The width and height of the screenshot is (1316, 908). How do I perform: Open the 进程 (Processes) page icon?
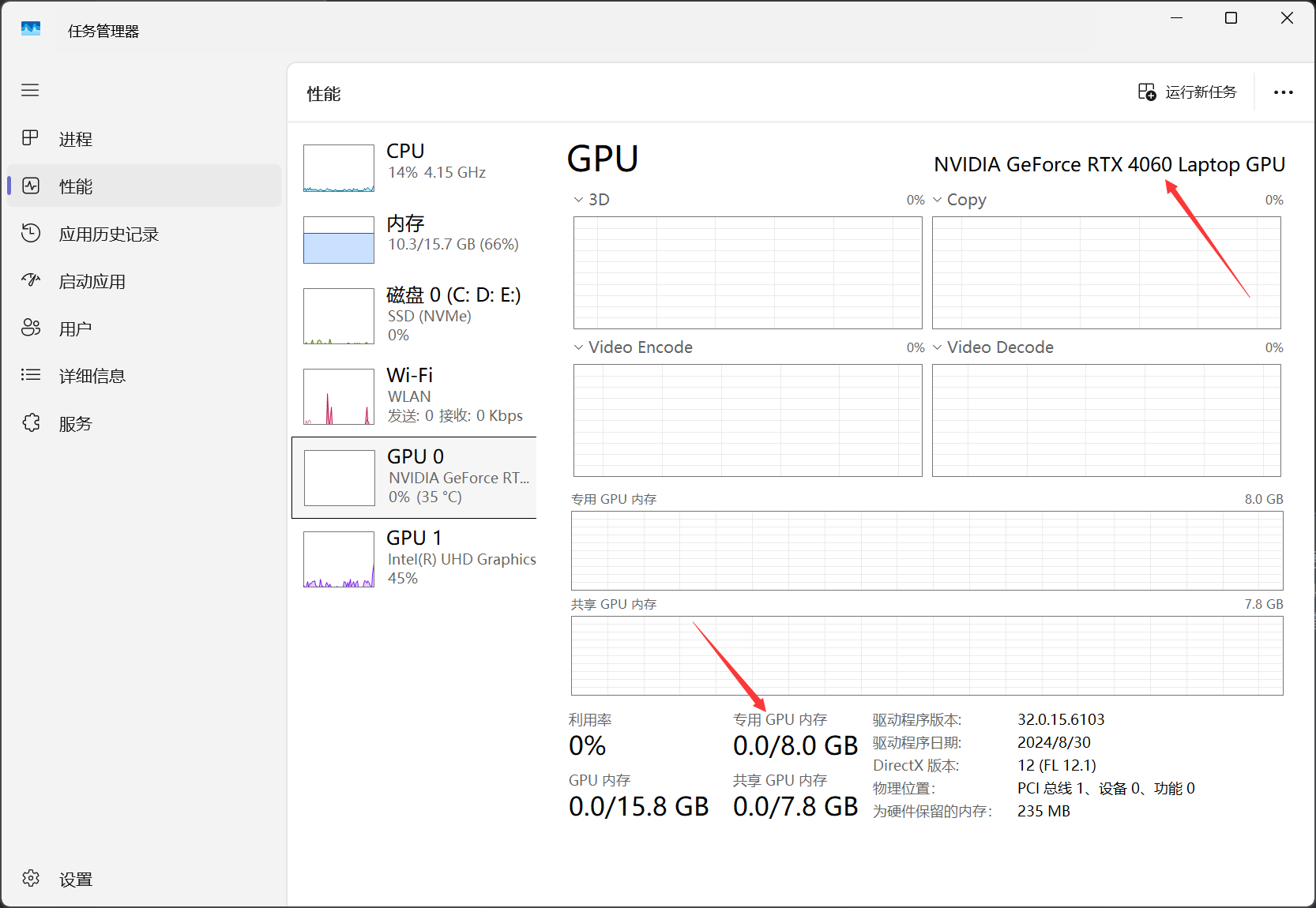pyautogui.click(x=30, y=138)
